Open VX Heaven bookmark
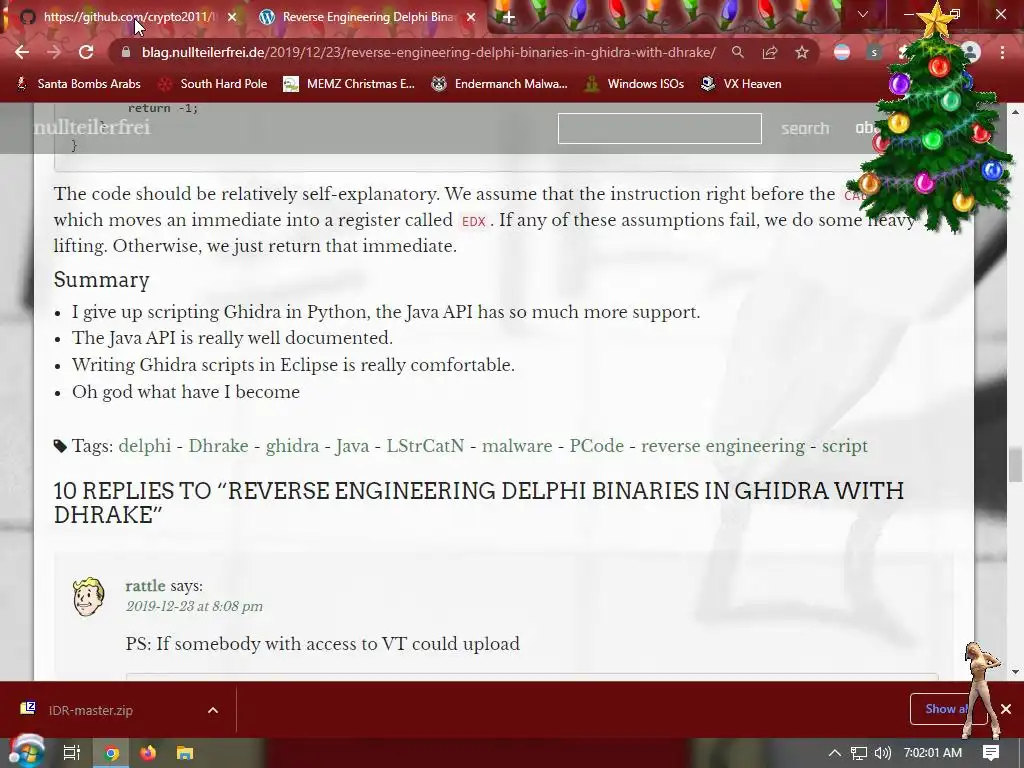This screenshot has width=1024, height=768. coord(741,84)
